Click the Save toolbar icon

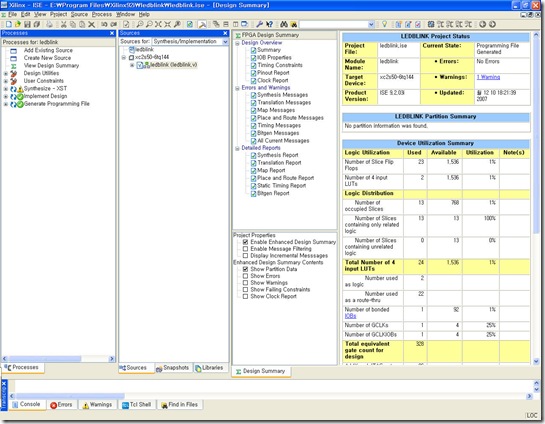27,24
